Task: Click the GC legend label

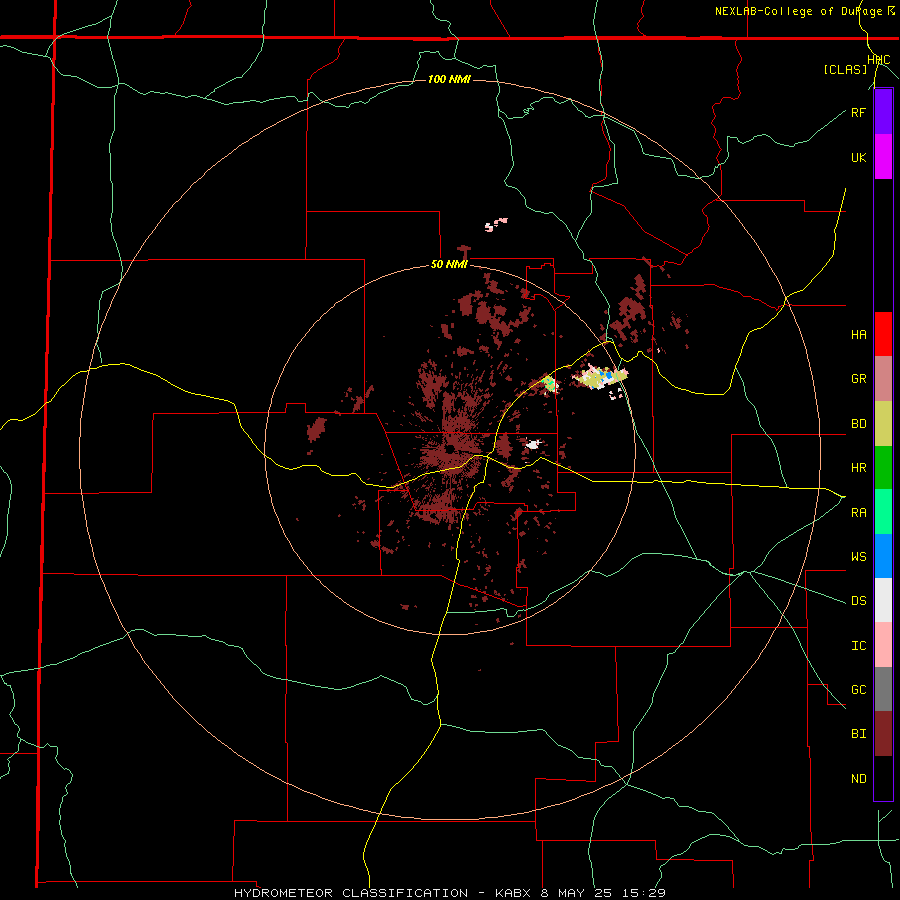Action: tap(858, 690)
